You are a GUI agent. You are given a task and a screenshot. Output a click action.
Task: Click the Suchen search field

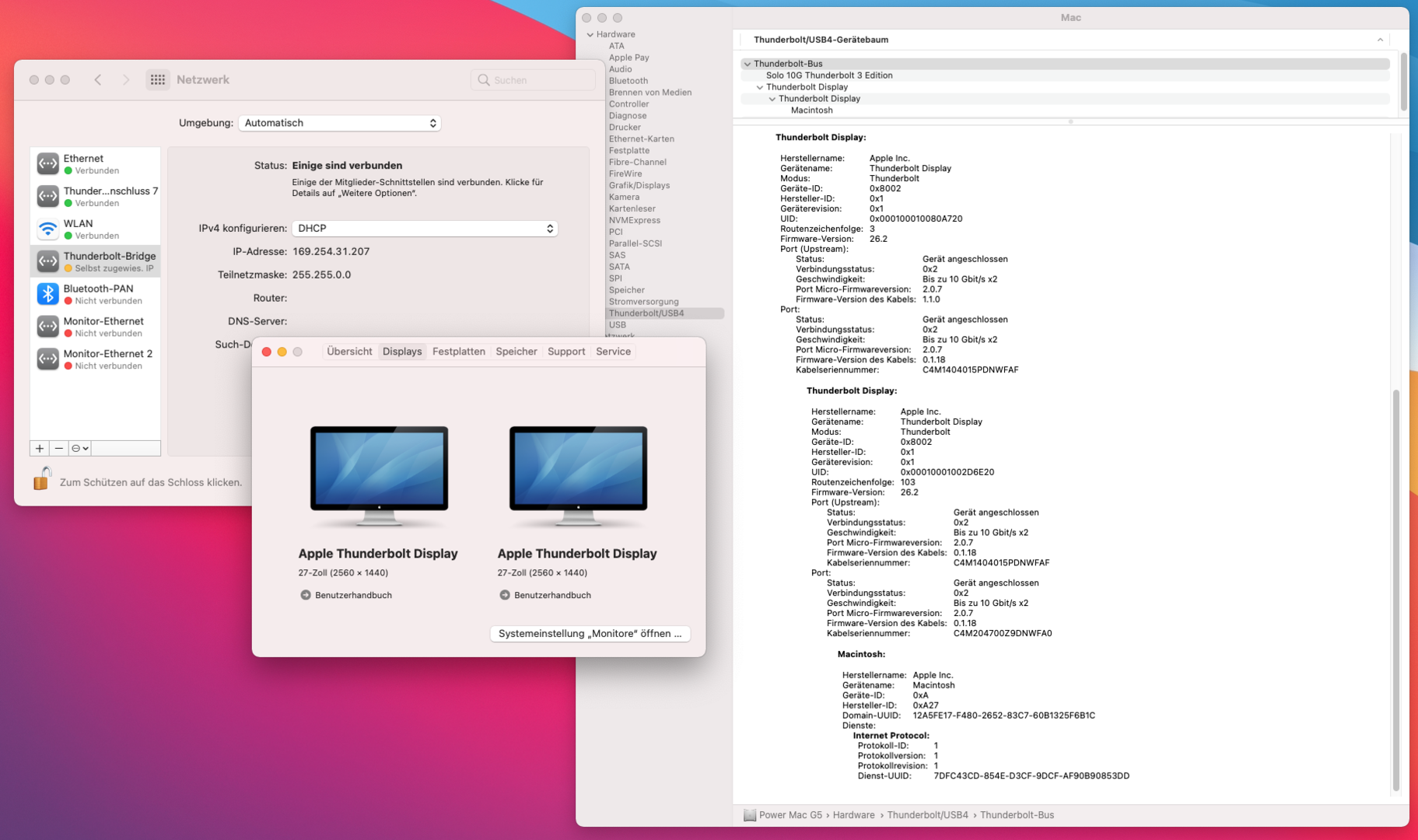click(x=533, y=80)
